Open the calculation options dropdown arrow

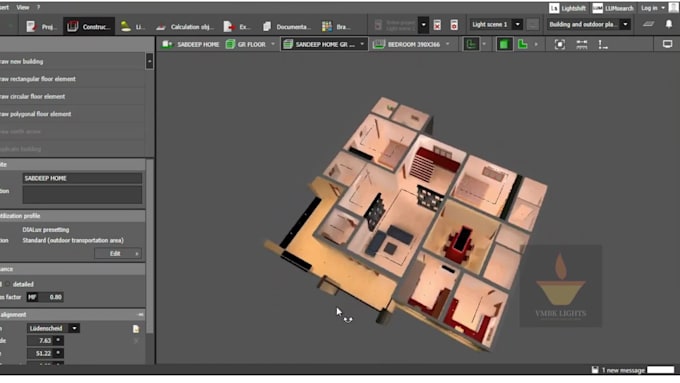click(423, 24)
